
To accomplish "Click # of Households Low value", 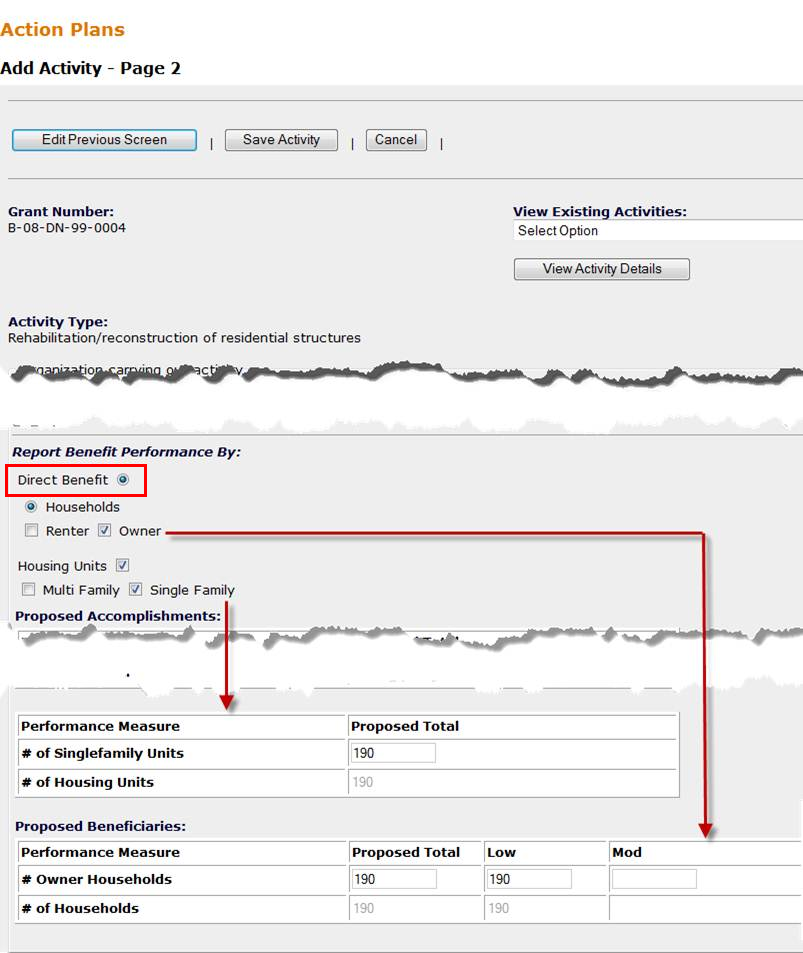I will (x=498, y=908).
